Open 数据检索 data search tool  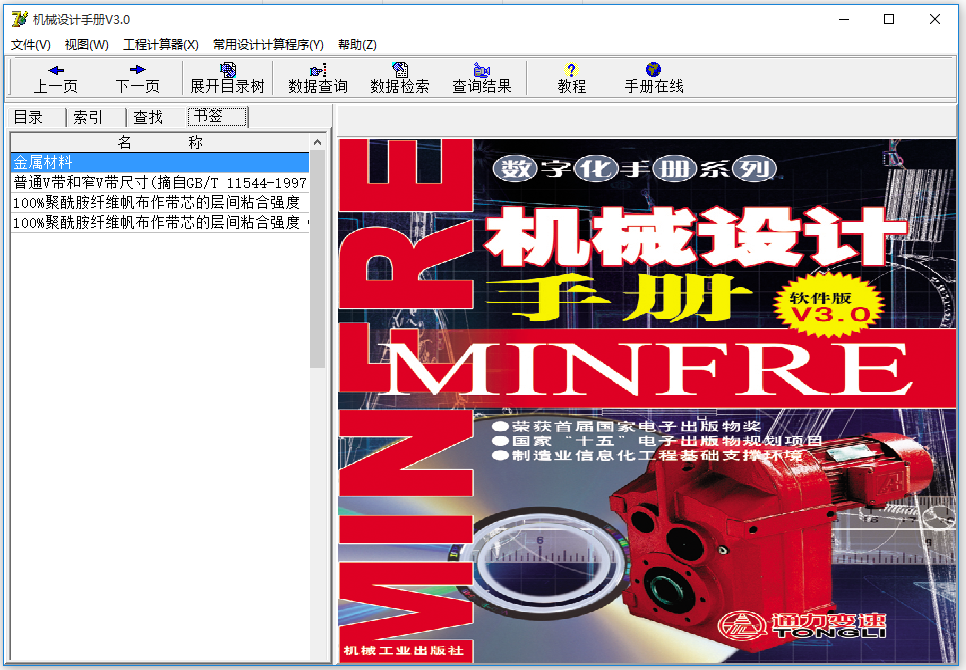pos(400,78)
